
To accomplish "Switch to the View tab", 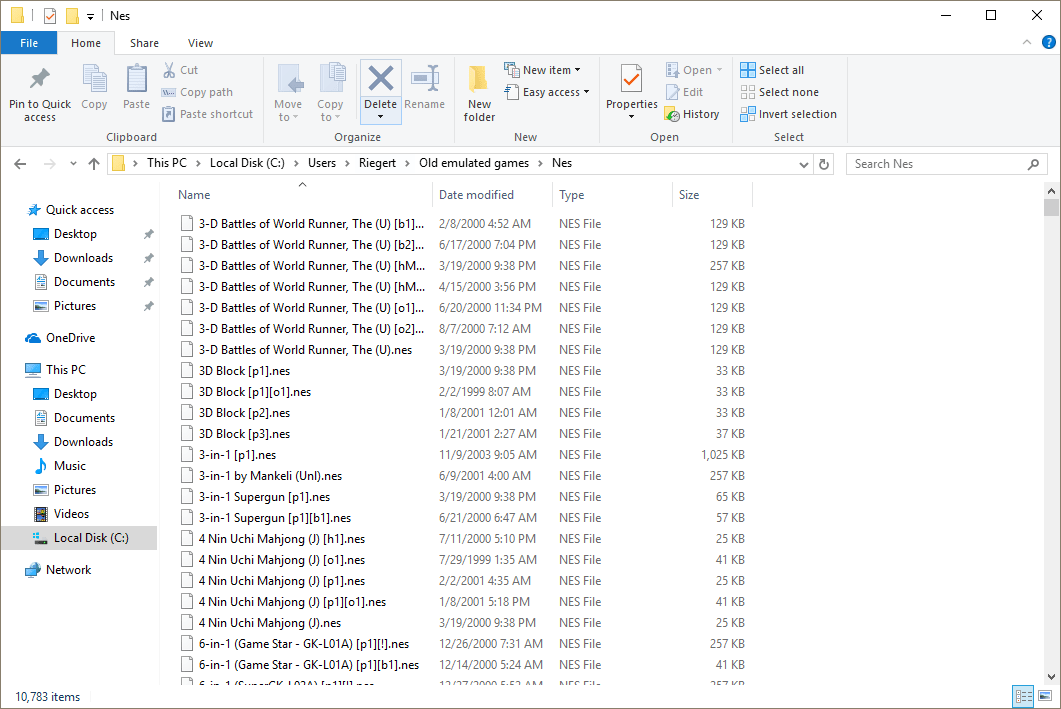I will (x=200, y=43).
